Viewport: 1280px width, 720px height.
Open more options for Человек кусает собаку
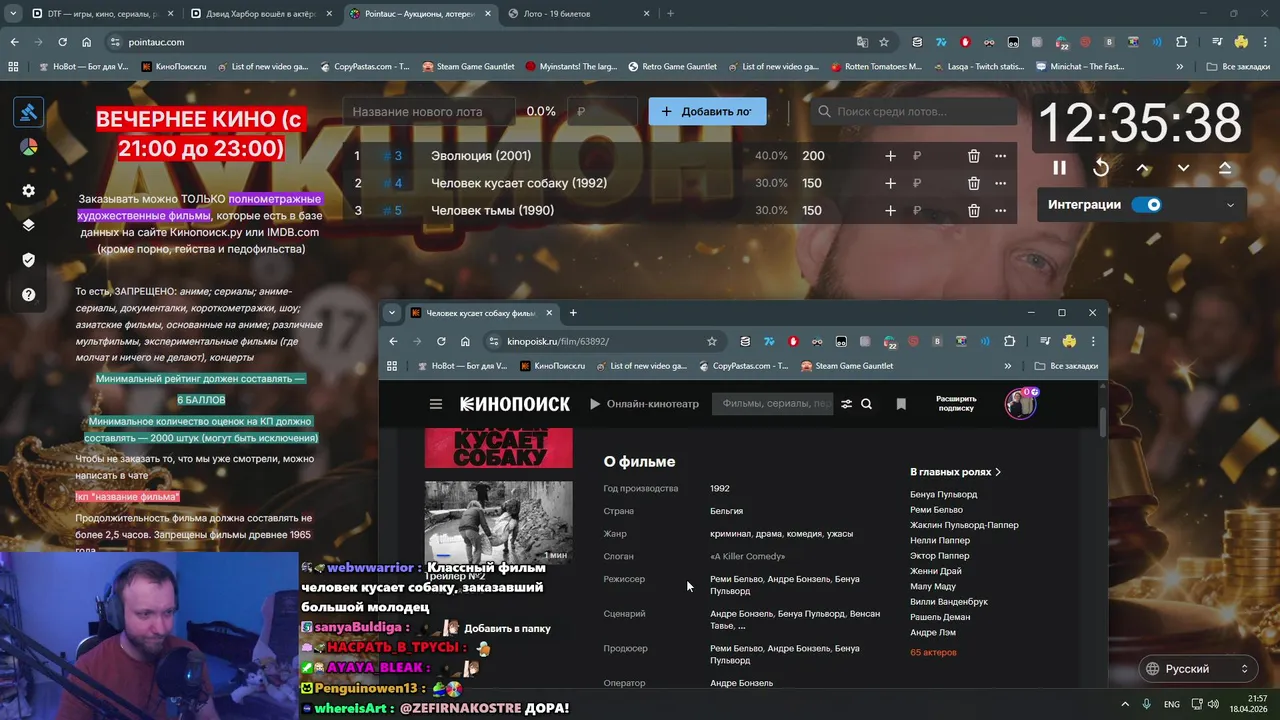(x=1000, y=183)
